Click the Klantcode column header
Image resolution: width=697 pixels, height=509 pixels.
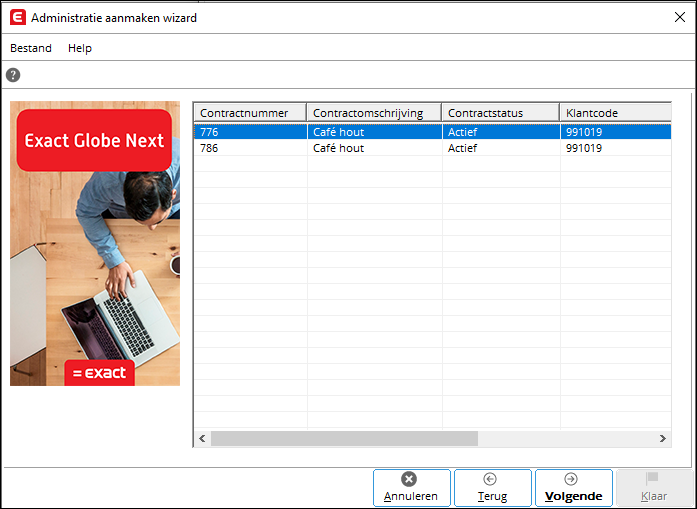pyautogui.click(x=616, y=112)
